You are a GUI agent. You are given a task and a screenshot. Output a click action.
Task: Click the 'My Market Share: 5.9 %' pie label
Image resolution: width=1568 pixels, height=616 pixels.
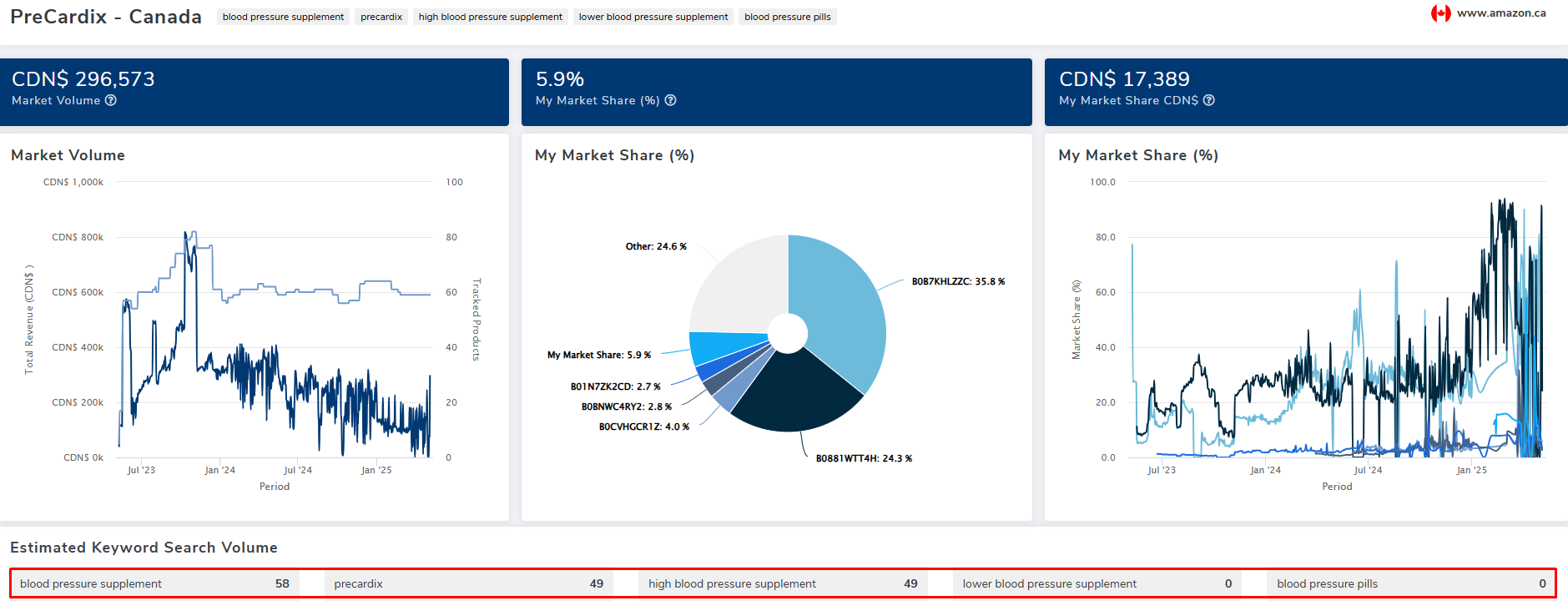tap(599, 356)
